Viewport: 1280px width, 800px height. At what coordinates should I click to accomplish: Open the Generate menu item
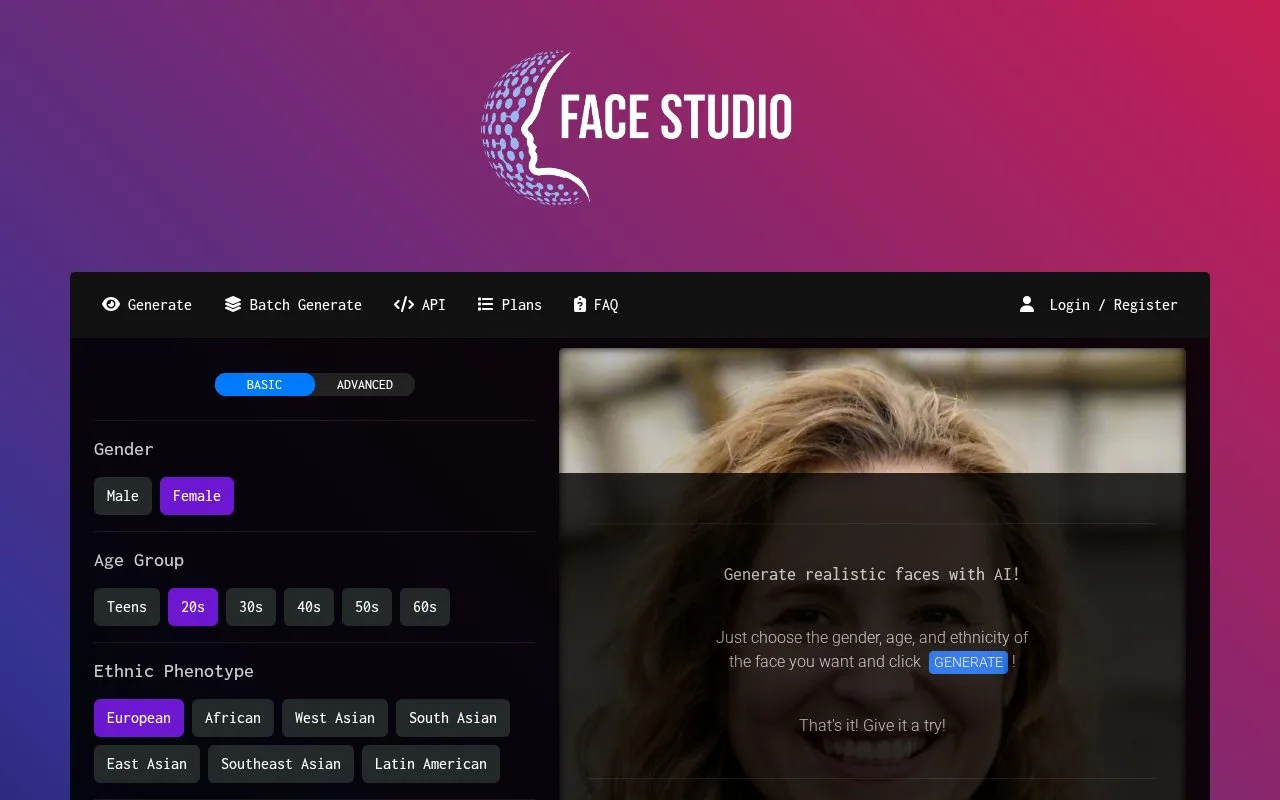147,305
